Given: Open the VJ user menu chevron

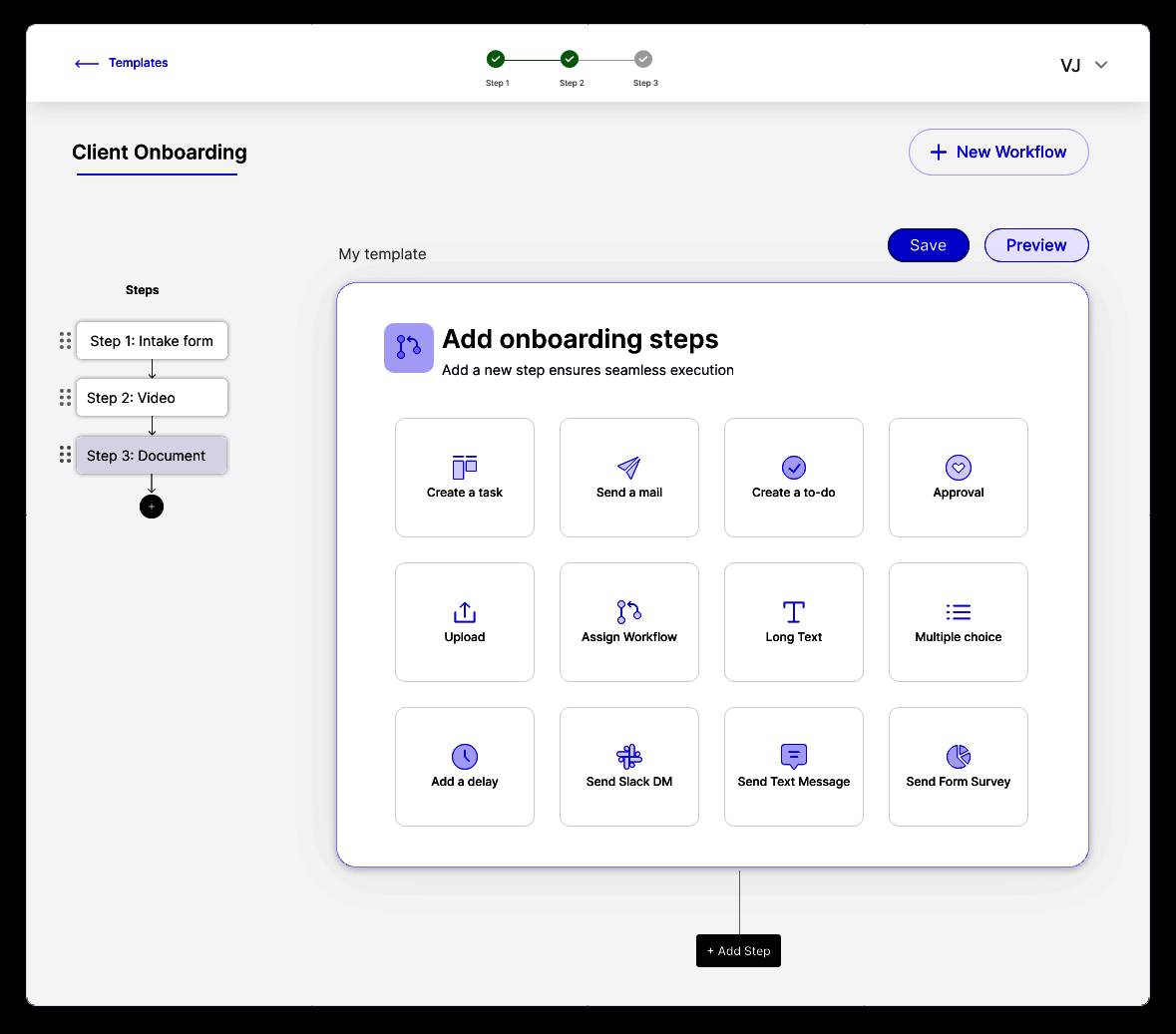Looking at the screenshot, I should (1100, 65).
